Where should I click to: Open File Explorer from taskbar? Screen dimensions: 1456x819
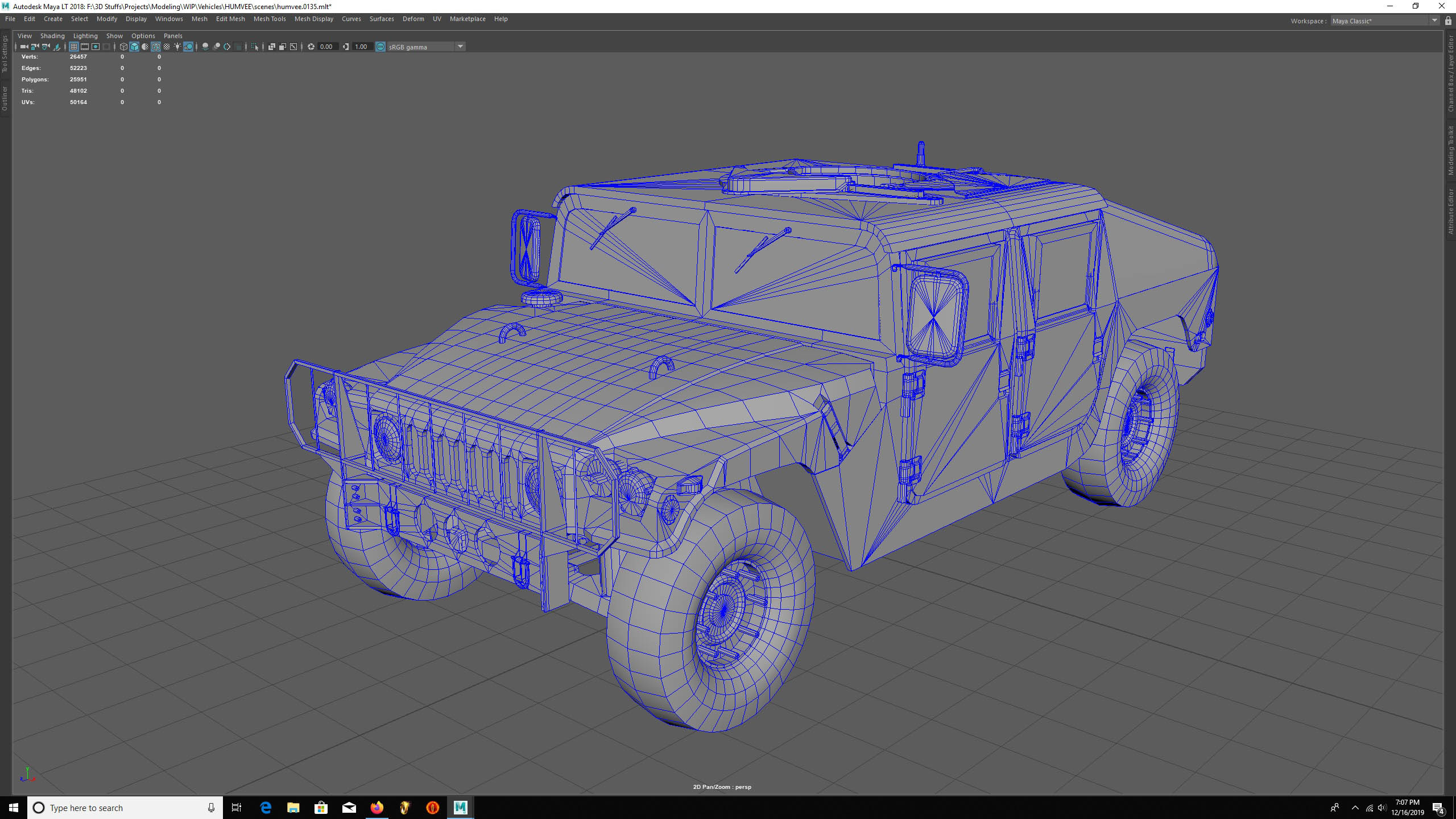tap(293, 808)
